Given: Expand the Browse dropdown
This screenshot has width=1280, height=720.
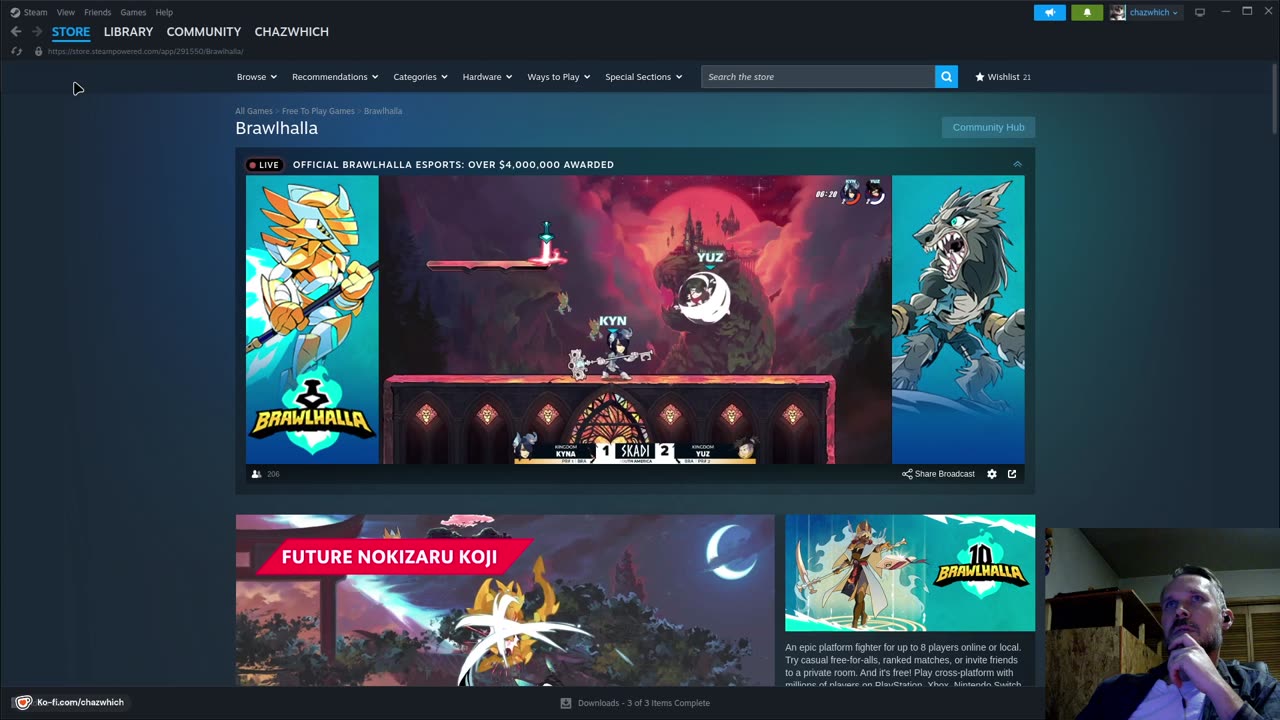Looking at the screenshot, I should coord(257,77).
